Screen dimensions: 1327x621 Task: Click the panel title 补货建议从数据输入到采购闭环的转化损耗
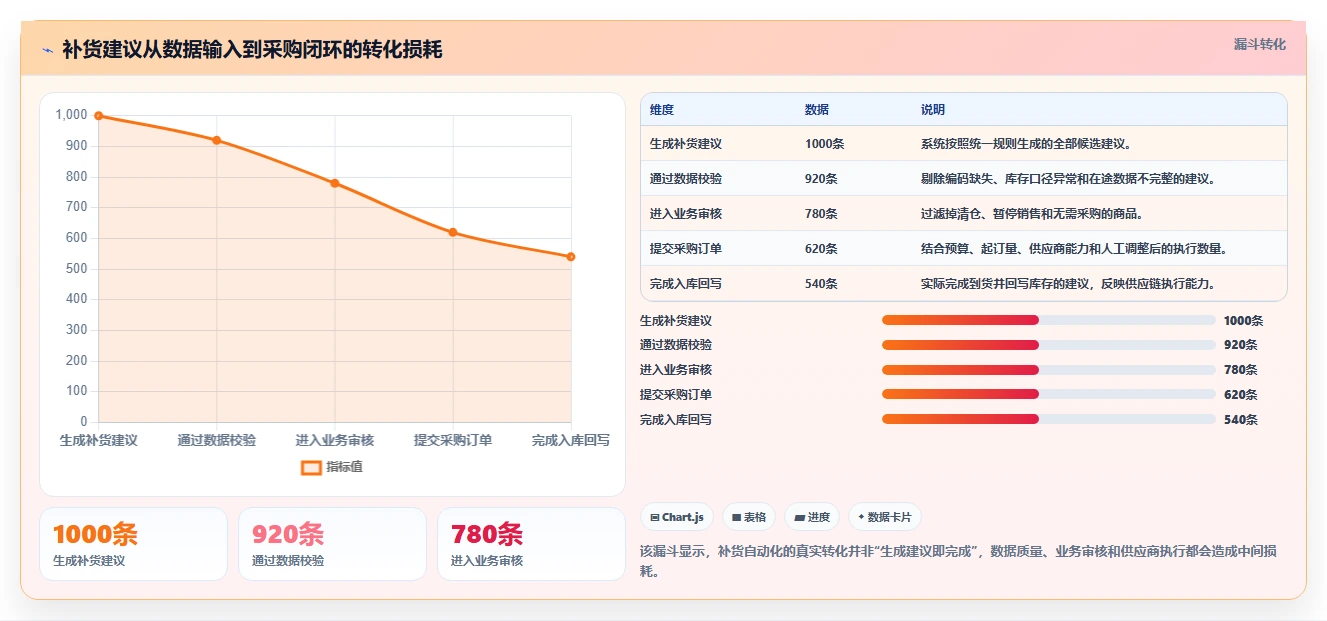coord(252,50)
